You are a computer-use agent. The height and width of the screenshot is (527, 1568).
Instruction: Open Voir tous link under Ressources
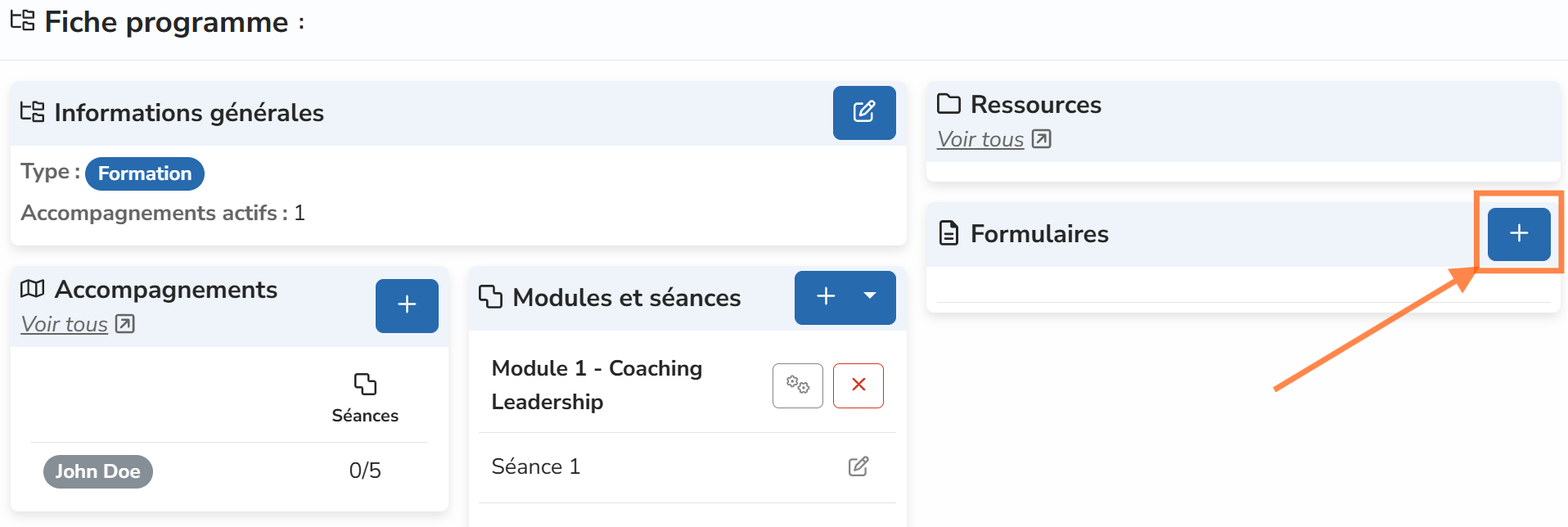pyautogui.click(x=980, y=140)
